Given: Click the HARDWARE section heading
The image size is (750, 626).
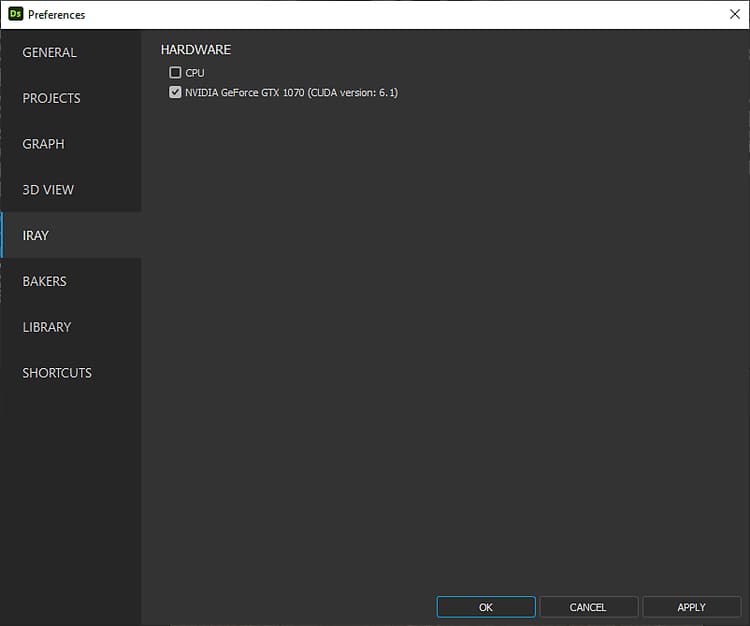Looking at the screenshot, I should (196, 50).
